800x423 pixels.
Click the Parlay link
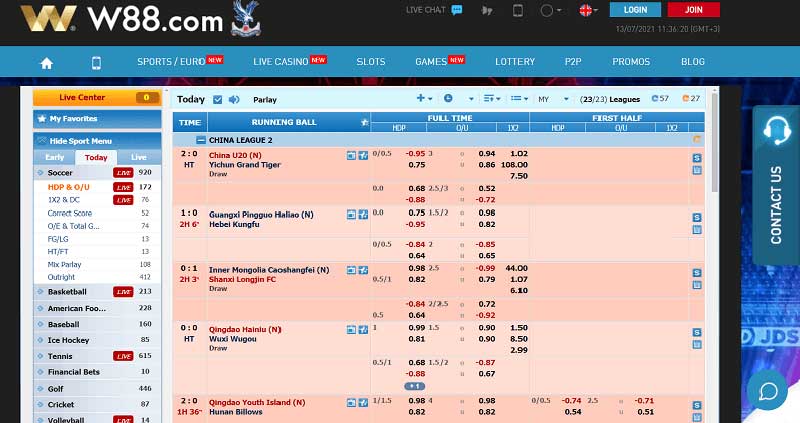pos(265,100)
